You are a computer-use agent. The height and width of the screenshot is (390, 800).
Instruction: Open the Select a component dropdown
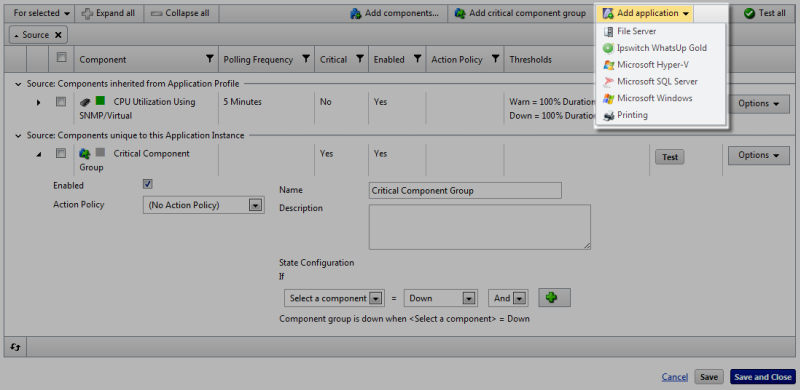[x=334, y=298]
